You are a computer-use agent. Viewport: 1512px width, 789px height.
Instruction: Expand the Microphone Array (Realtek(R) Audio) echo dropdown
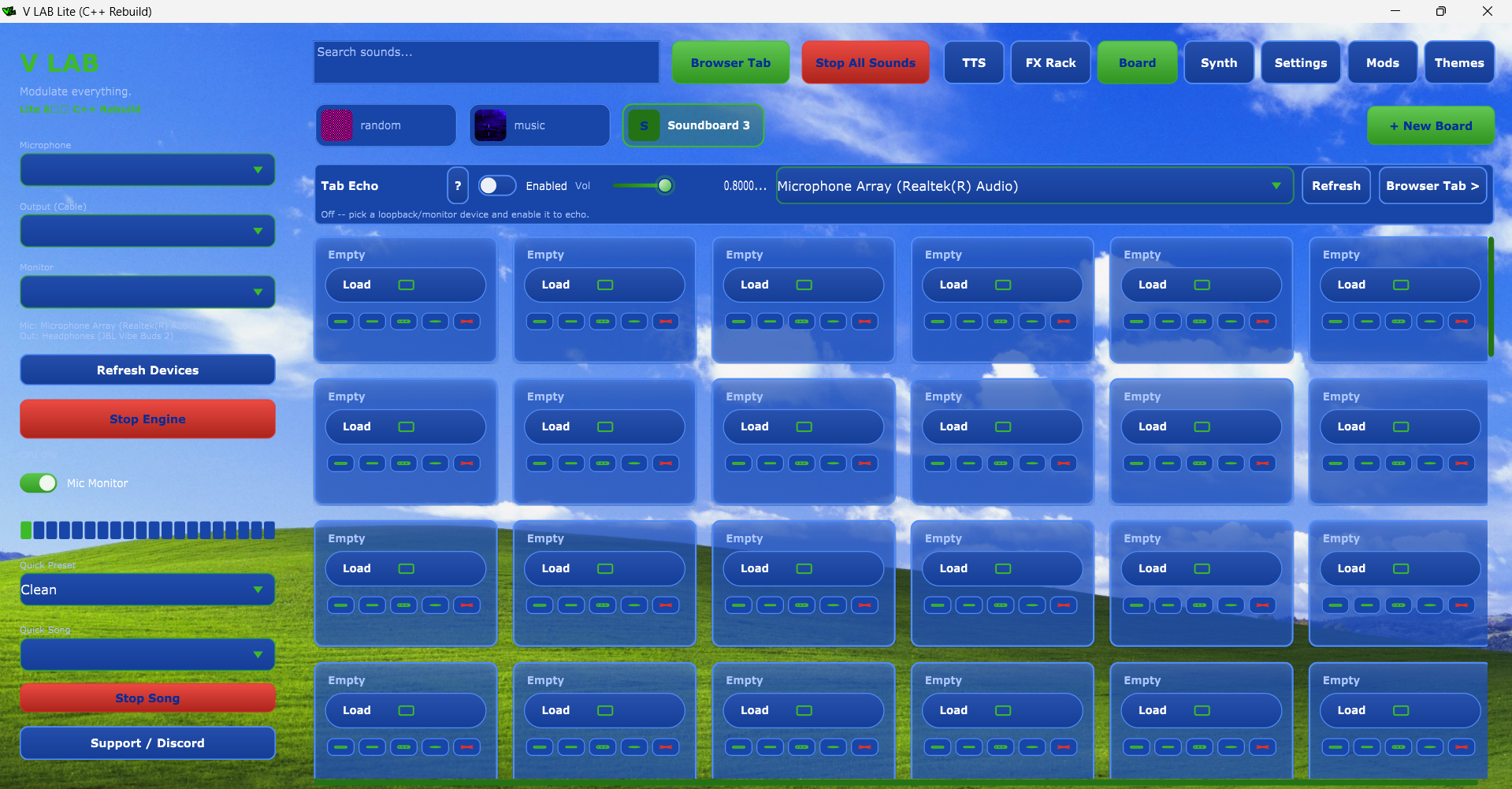tap(1035, 186)
